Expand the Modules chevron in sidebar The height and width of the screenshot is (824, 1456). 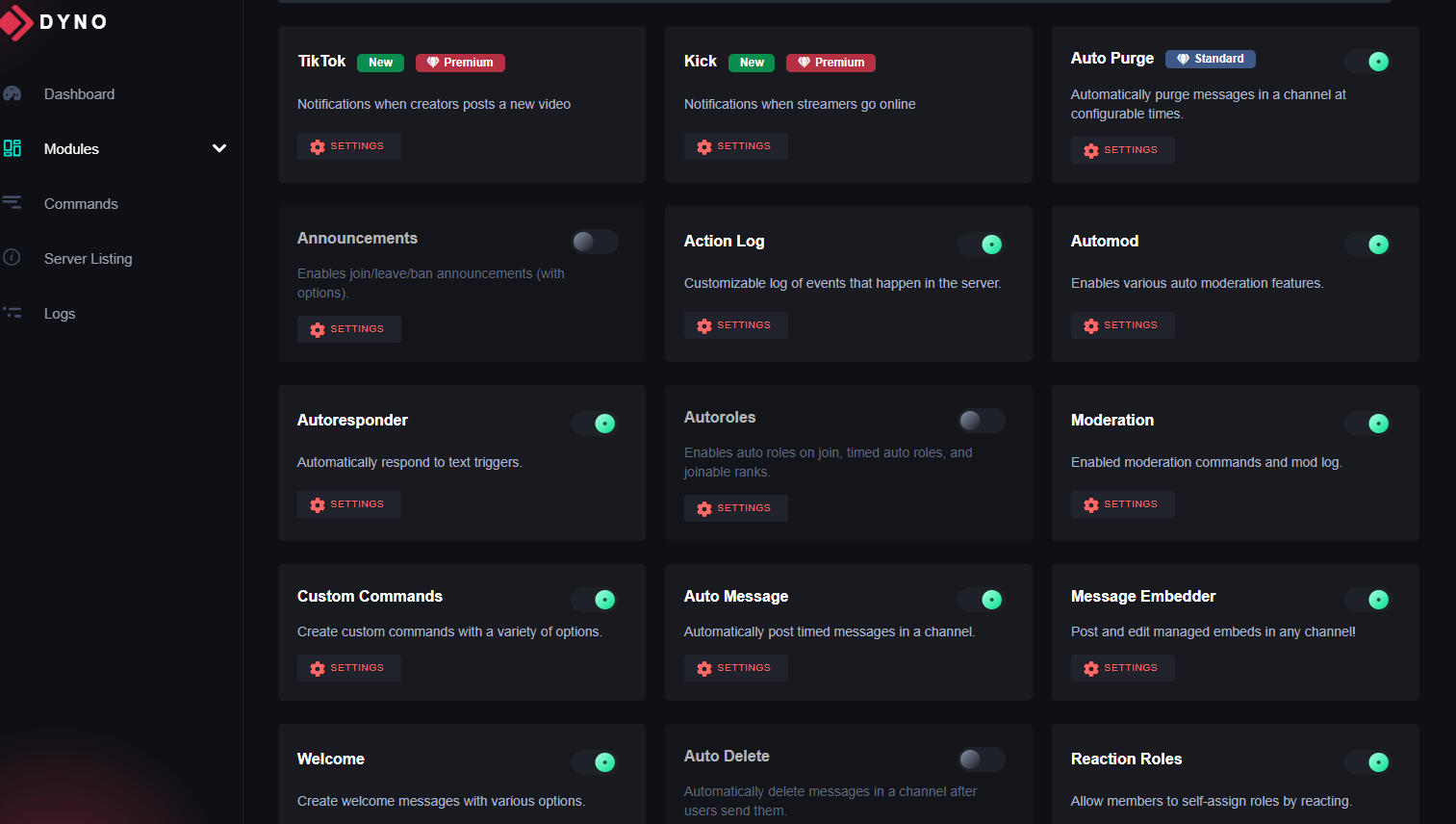point(219,148)
